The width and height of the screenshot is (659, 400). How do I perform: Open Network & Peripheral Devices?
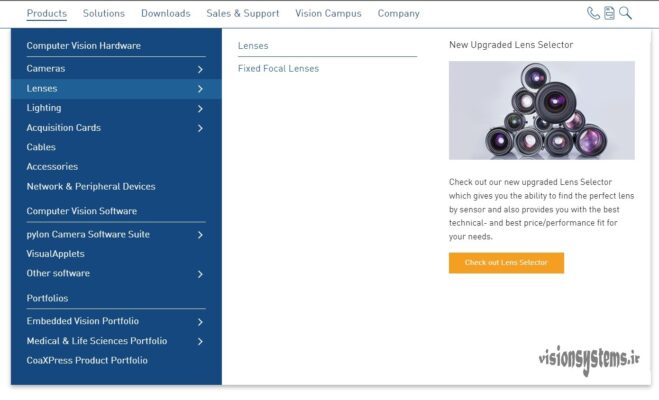coord(91,186)
